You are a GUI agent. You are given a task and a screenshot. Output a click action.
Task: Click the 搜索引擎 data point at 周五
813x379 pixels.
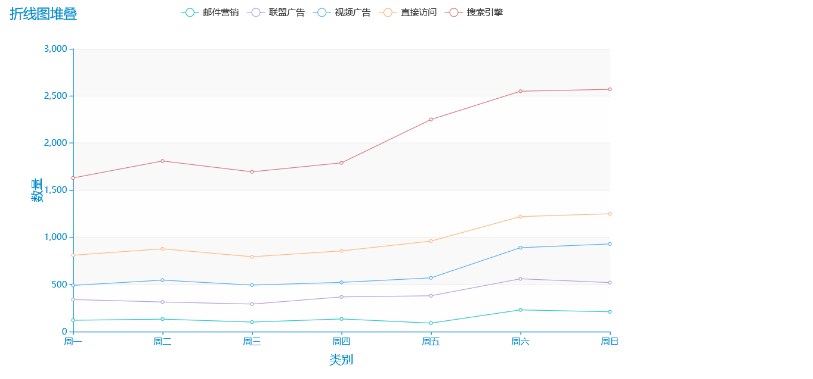[x=431, y=120]
